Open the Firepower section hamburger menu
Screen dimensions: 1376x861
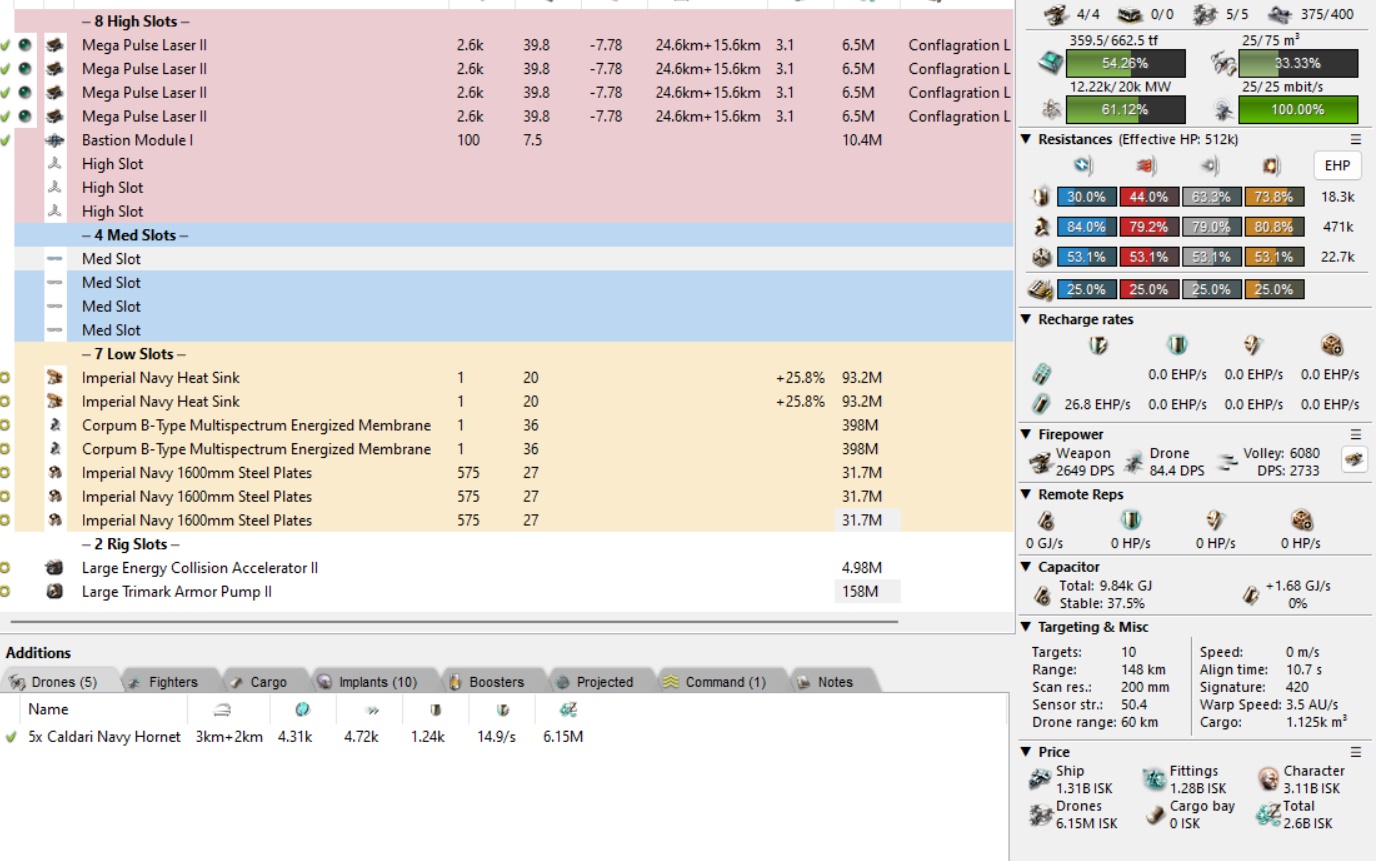click(x=1356, y=434)
